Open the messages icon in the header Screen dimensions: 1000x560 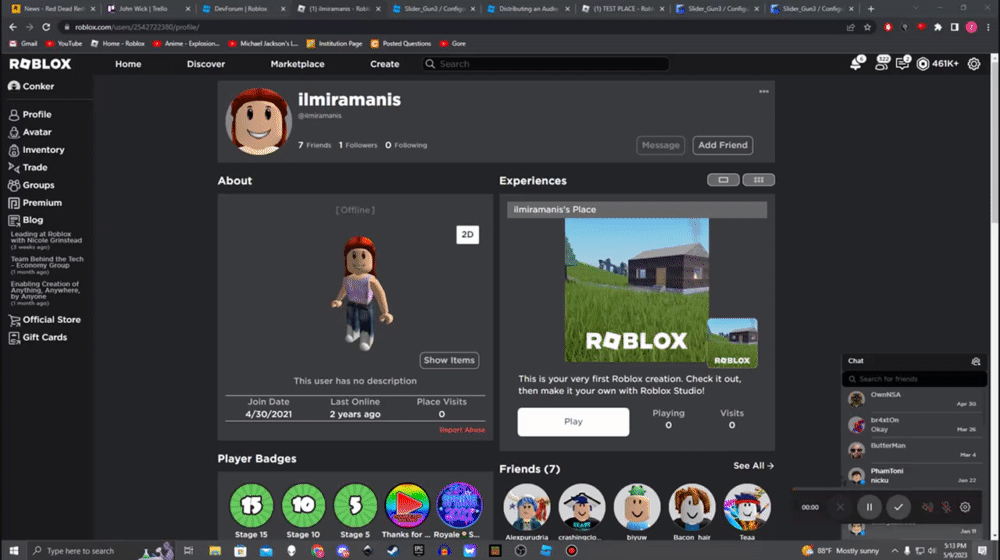(902, 63)
